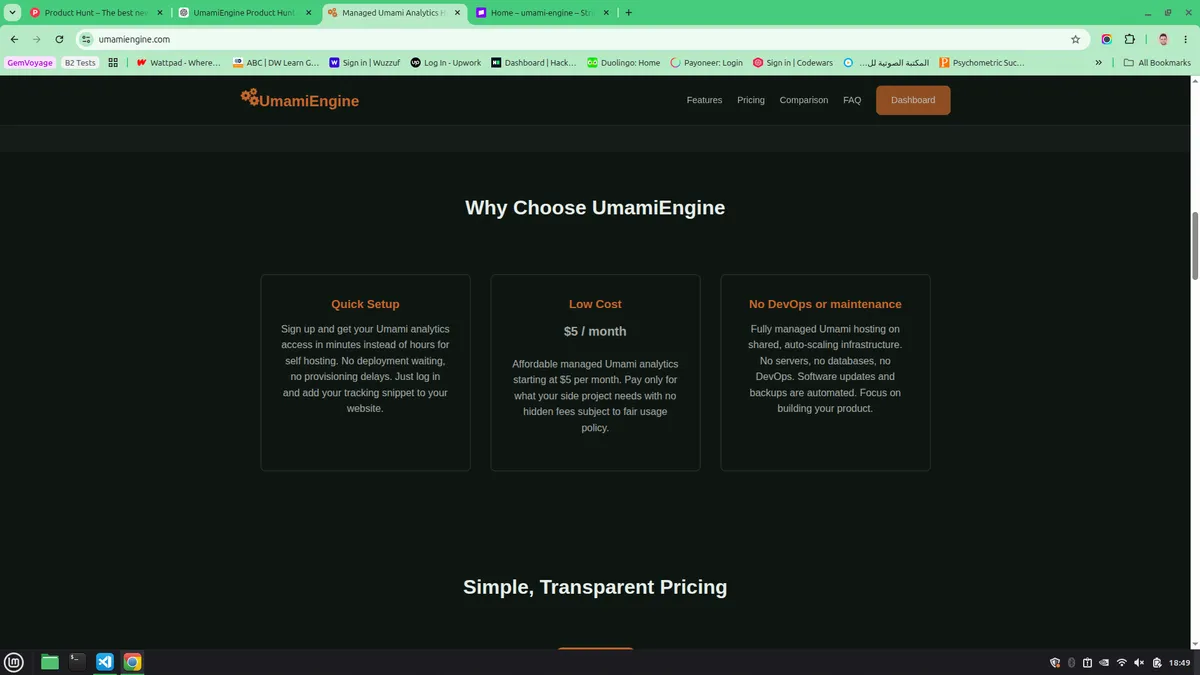Click the Chrome icon in taskbar
Image resolution: width=1200 pixels, height=675 pixels.
pyautogui.click(x=132, y=662)
